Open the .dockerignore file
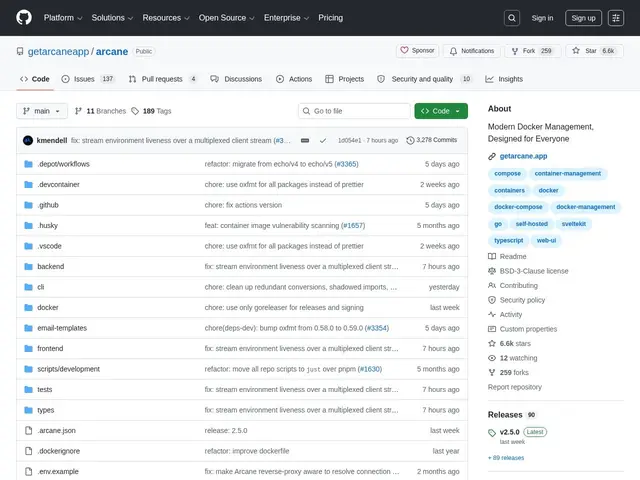Screen dimensions: 640x480 pos(59,451)
